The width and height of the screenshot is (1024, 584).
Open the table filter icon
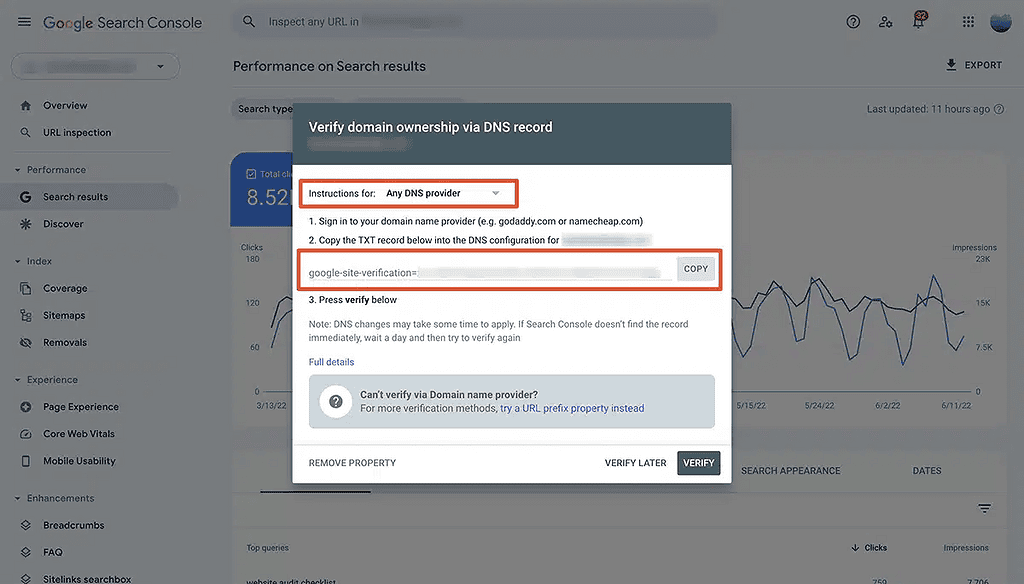[984, 508]
